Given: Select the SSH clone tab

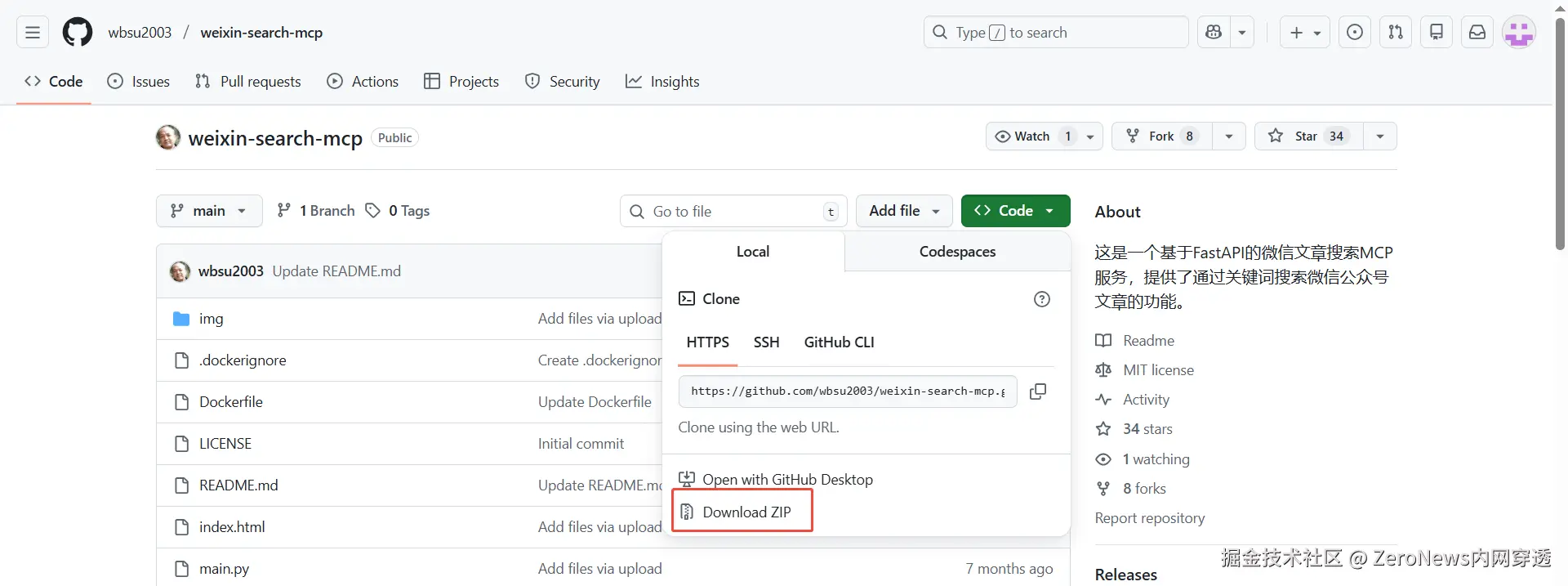Looking at the screenshot, I should (x=766, y=342).
